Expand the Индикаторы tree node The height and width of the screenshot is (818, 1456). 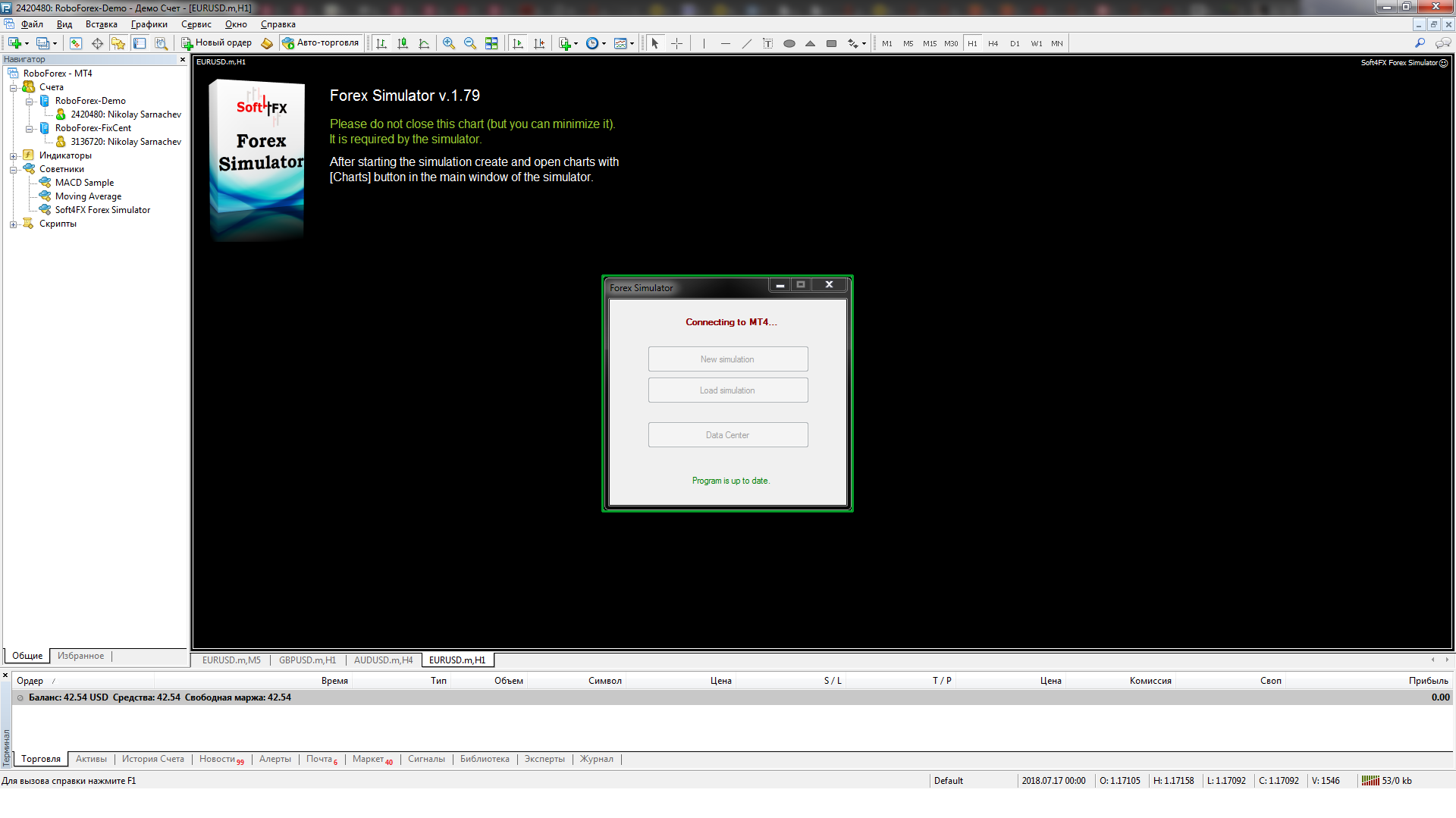click(13, 156)
